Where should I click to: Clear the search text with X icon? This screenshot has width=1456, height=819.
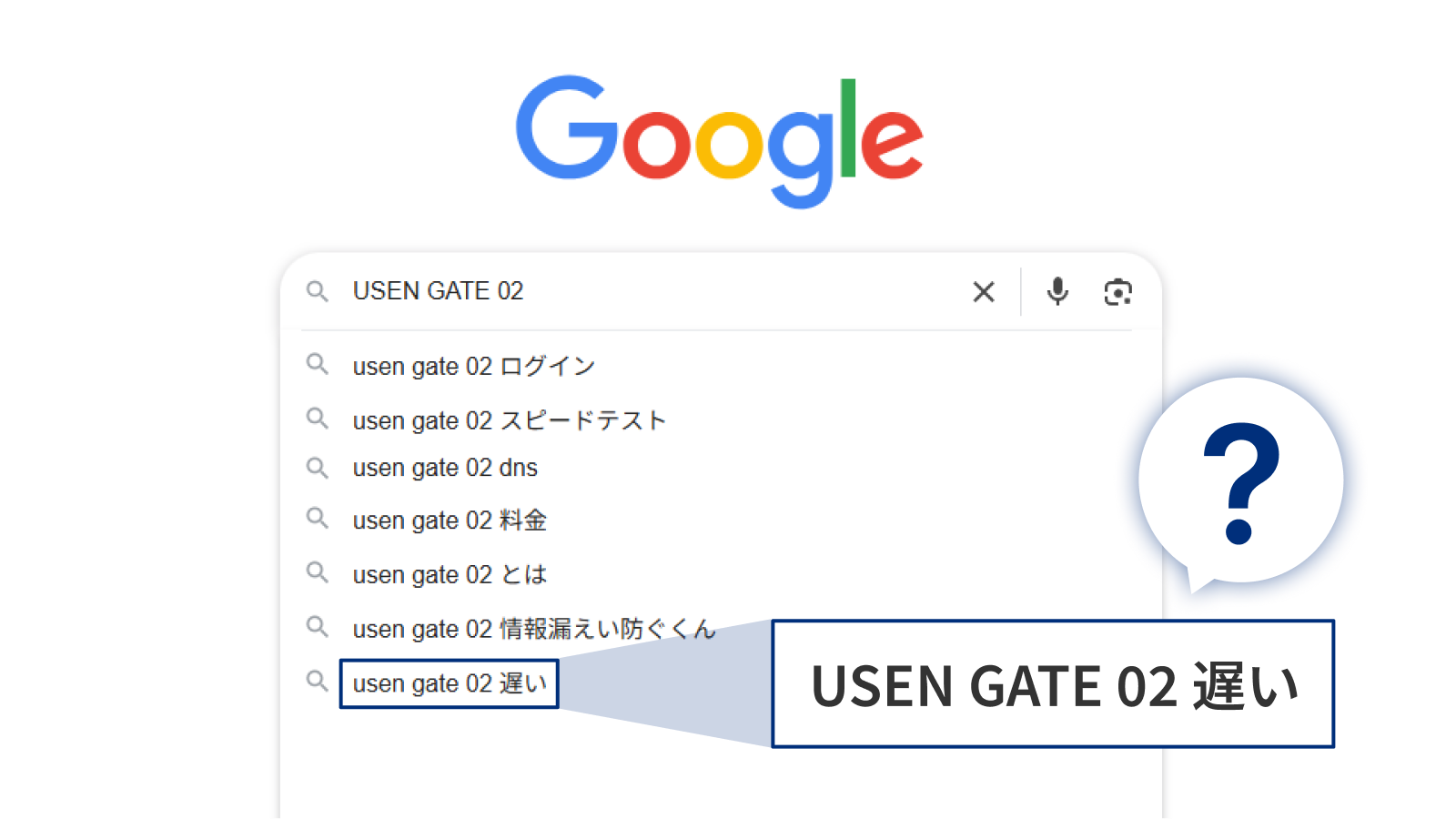coord(984,292)
